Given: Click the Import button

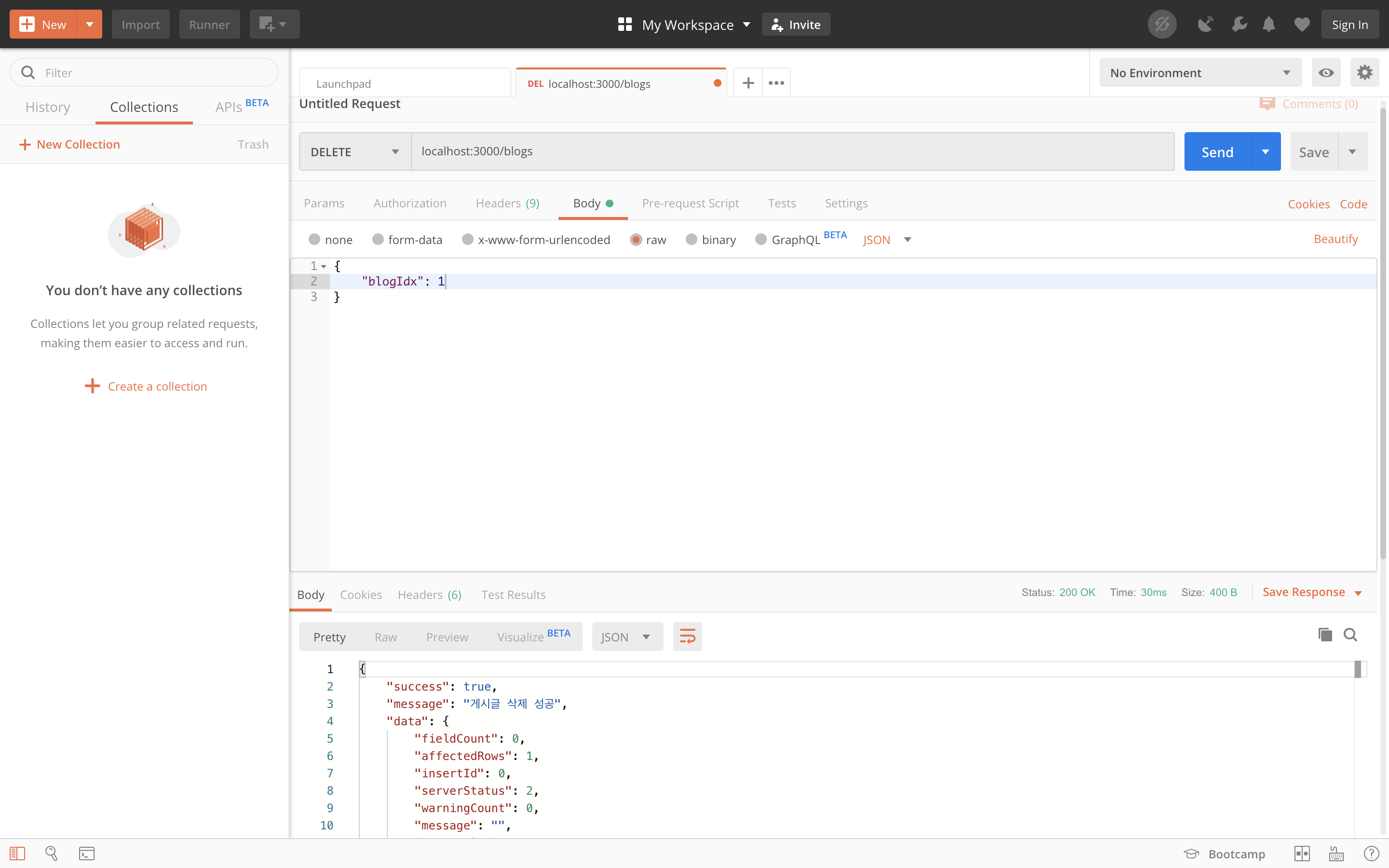Looking at the screenshot, I should pos(141,25).
